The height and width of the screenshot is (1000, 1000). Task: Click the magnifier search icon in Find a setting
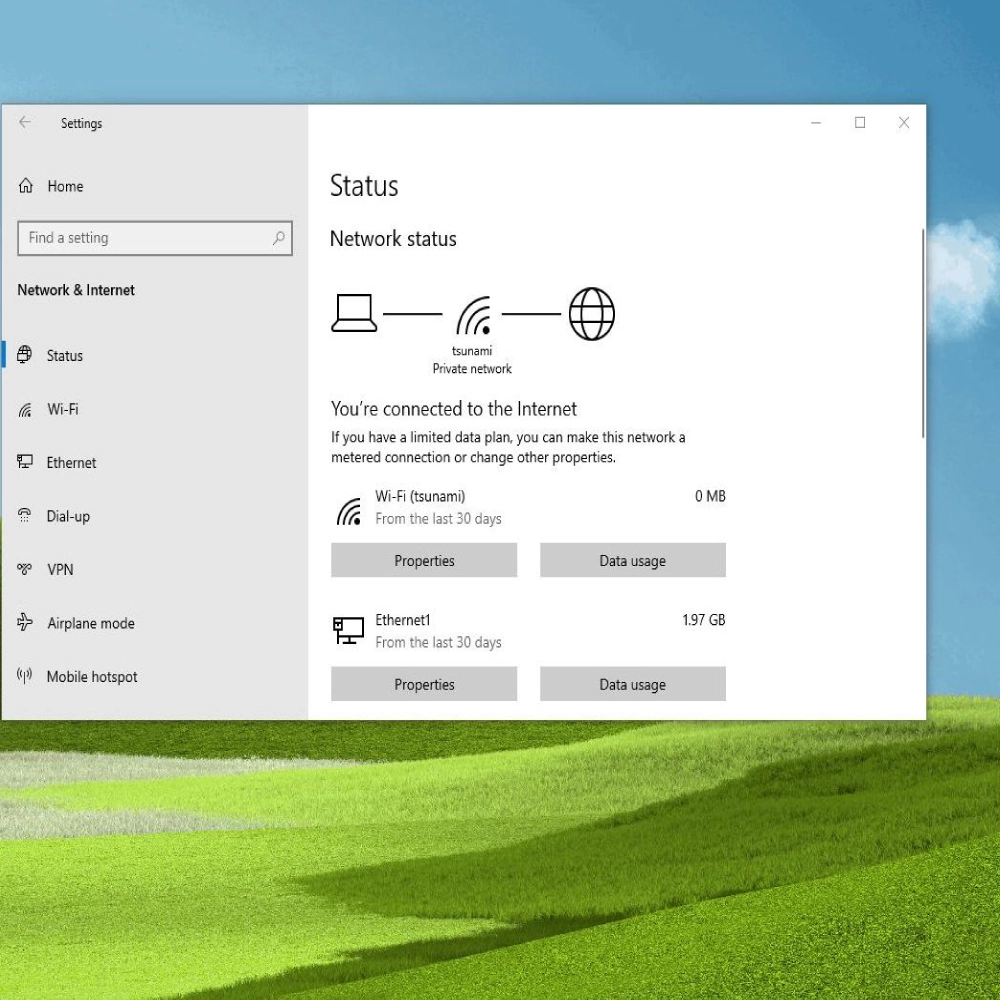279,238
